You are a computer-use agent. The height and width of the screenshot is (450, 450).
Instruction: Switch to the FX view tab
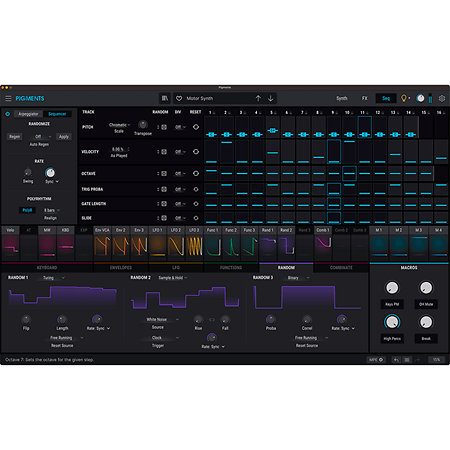[x=365, y=98]
